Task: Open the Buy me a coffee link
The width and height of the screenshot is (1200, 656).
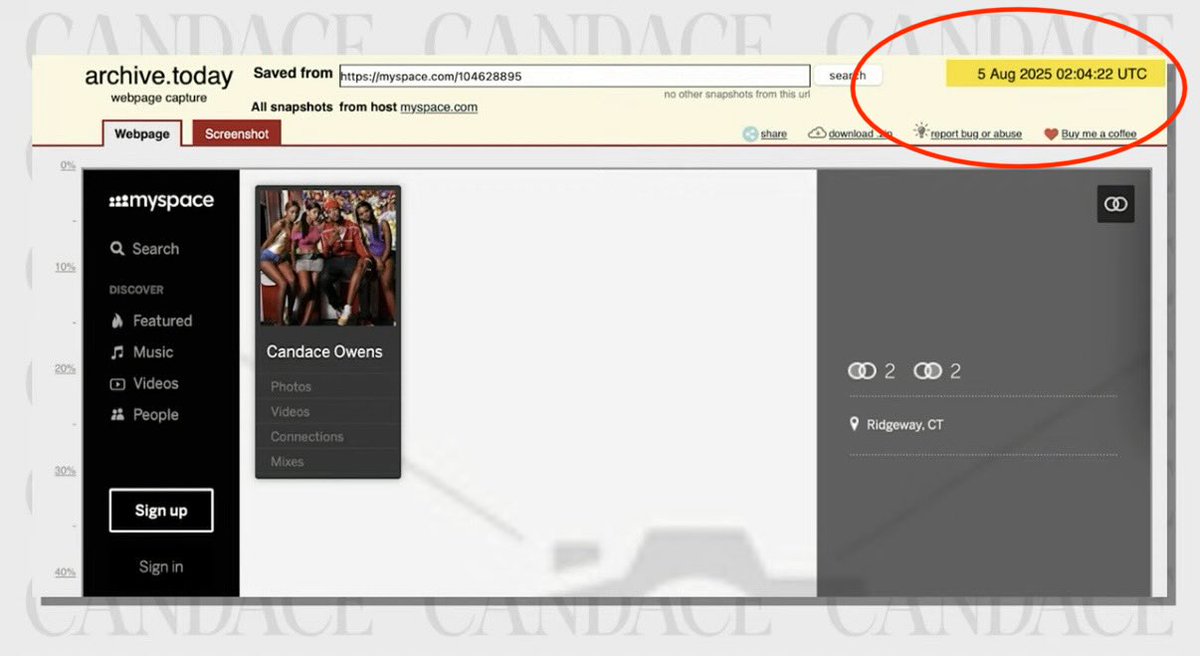Action: coord(1099,134)
